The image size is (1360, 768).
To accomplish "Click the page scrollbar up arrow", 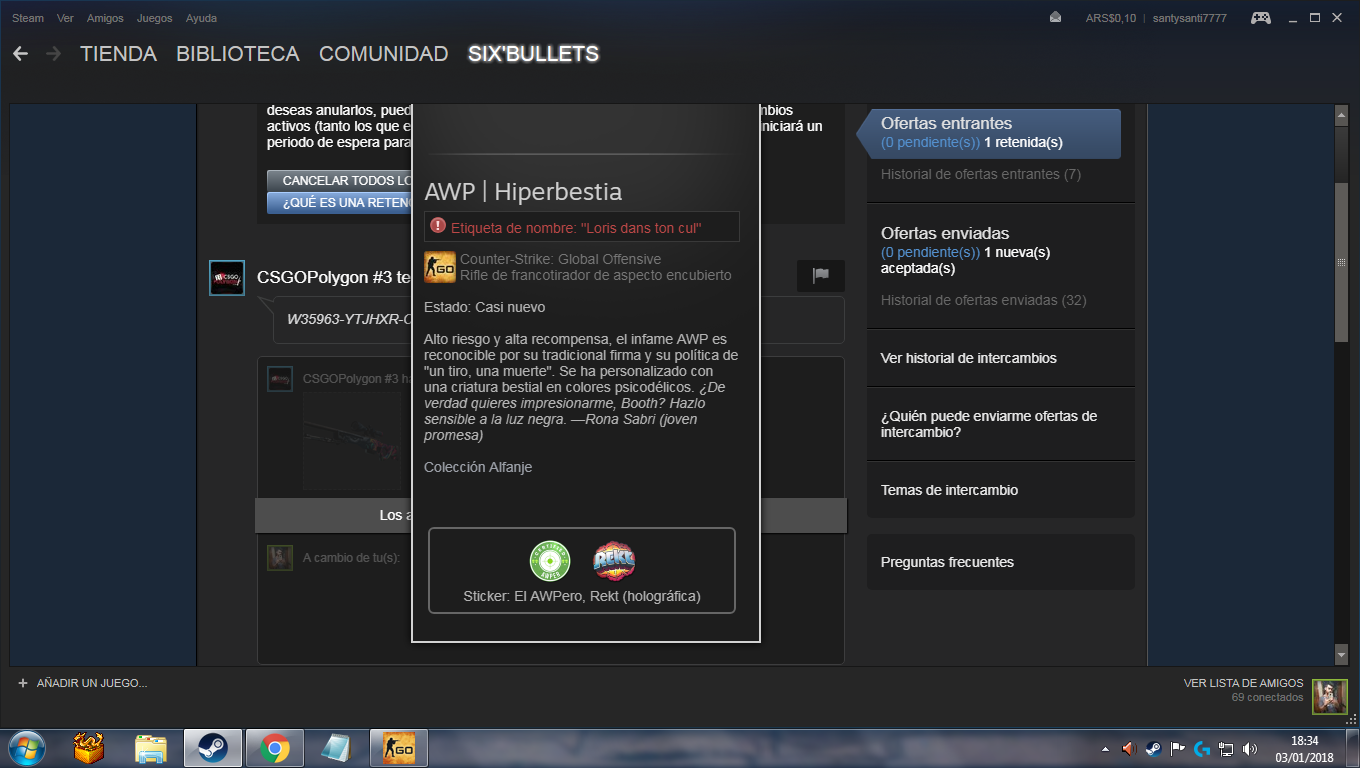I will coord(1342,116).
